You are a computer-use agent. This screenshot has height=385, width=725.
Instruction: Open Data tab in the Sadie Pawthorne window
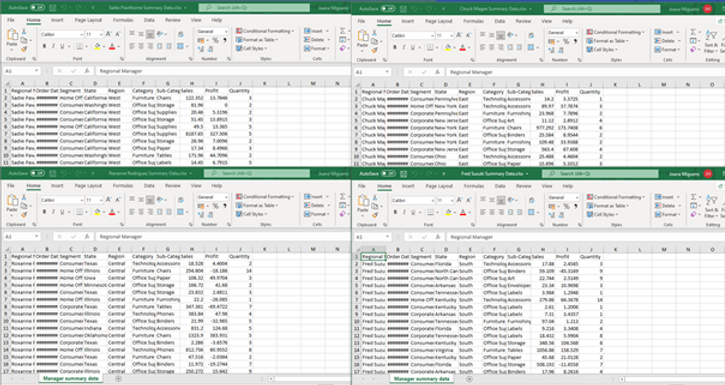[149, 20]
